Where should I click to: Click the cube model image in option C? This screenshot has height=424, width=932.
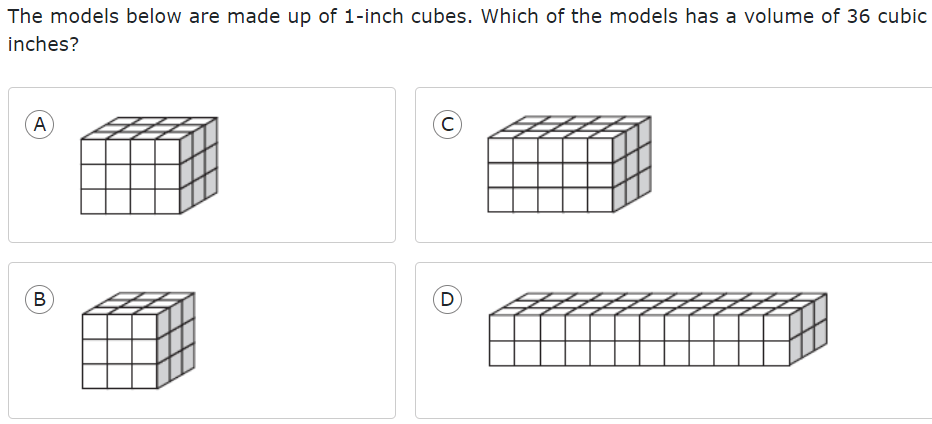[x=569, y=165]
